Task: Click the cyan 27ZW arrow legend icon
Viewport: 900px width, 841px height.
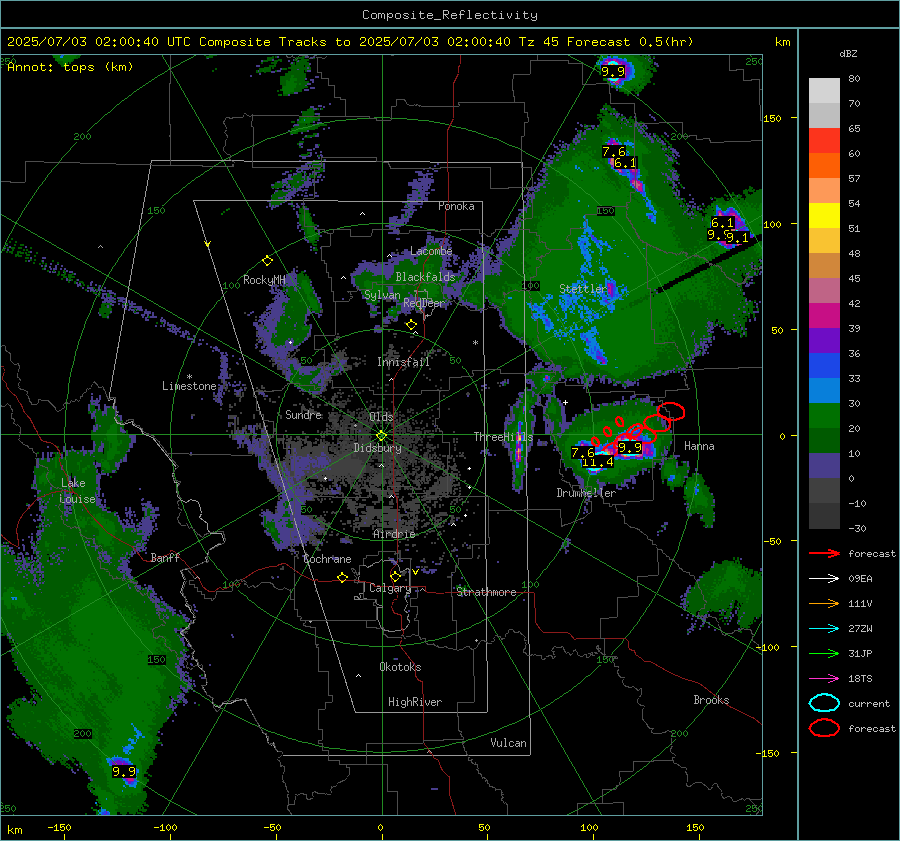Action: click(x=824, y=629)
